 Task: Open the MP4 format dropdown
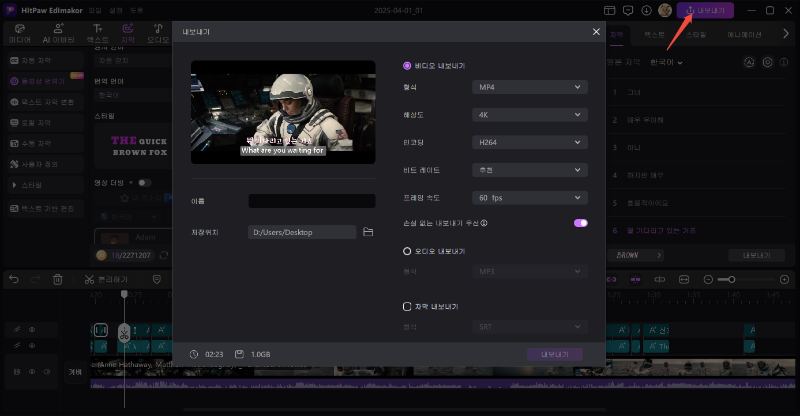[530, 87]
